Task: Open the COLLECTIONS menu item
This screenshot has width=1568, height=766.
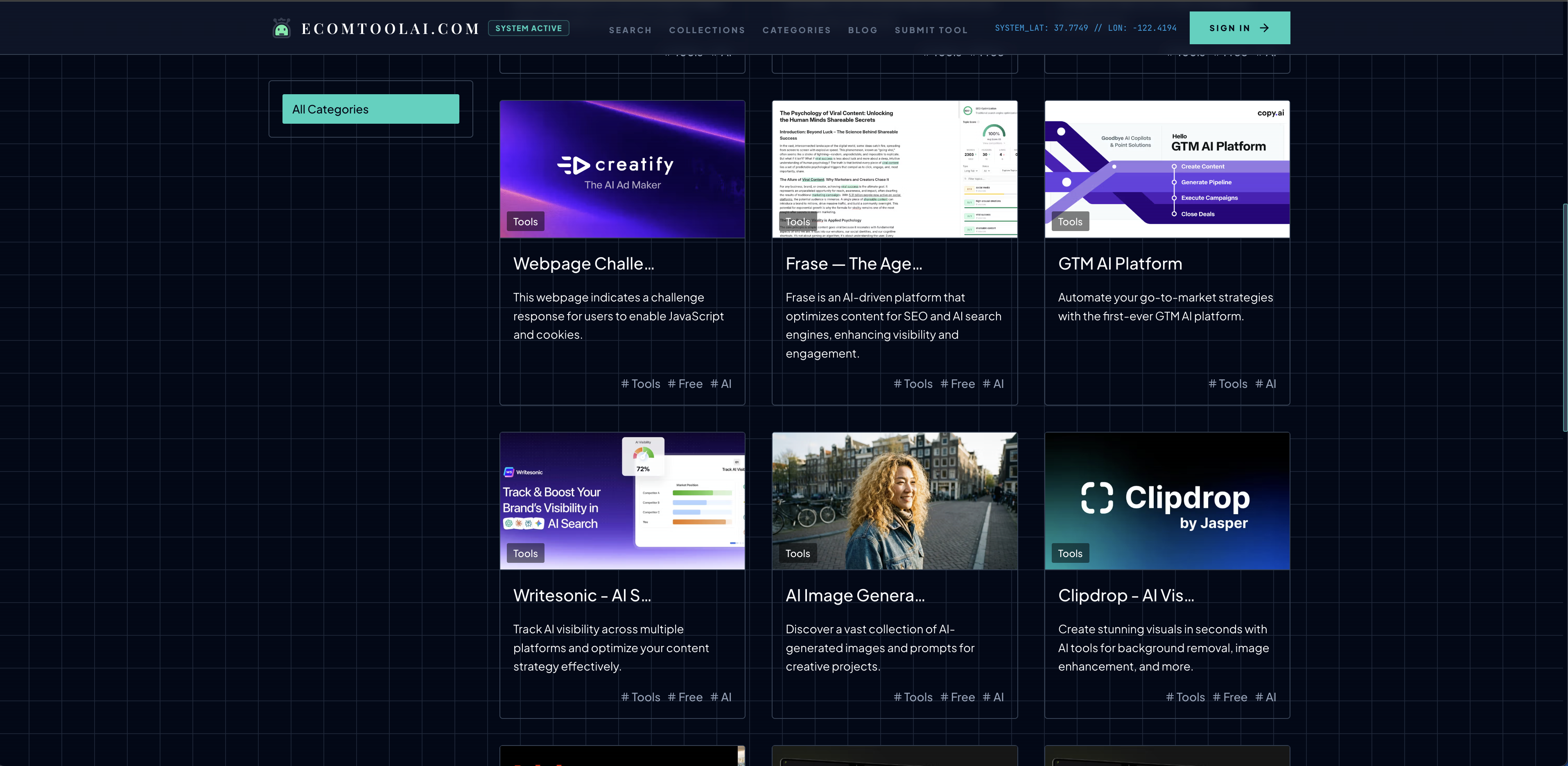Action: point(707,30)
